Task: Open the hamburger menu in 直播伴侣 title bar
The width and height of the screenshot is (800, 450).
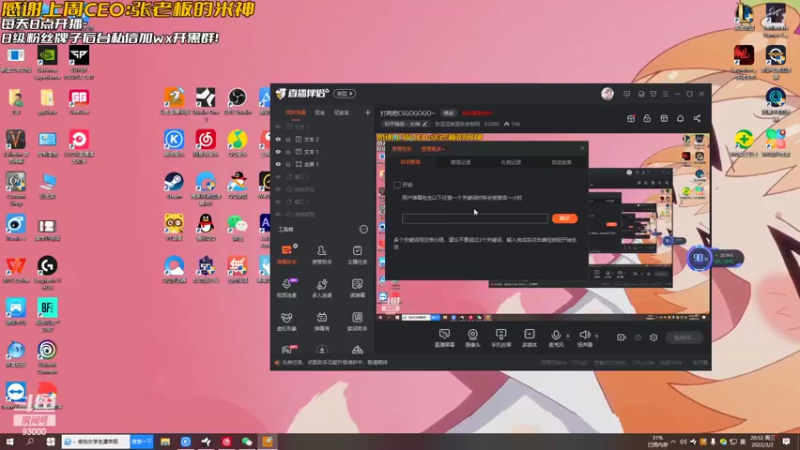Action: coord(665,94)
